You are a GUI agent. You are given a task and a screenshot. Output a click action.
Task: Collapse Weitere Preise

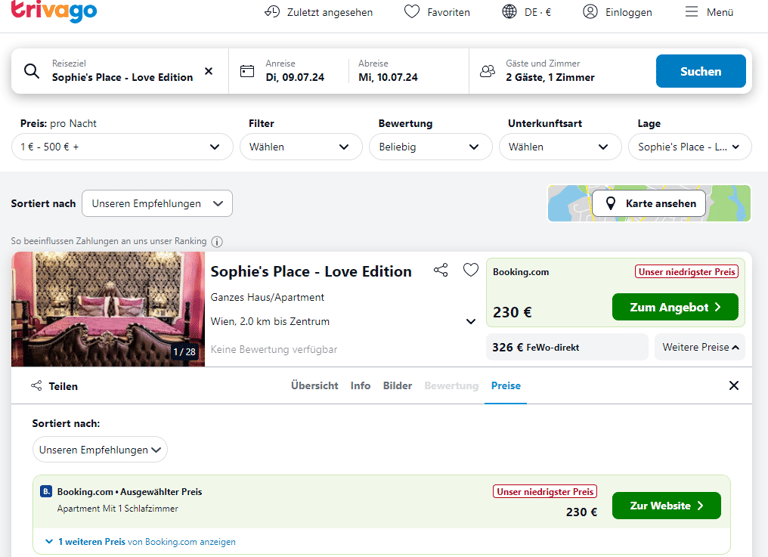click(699, 347)
